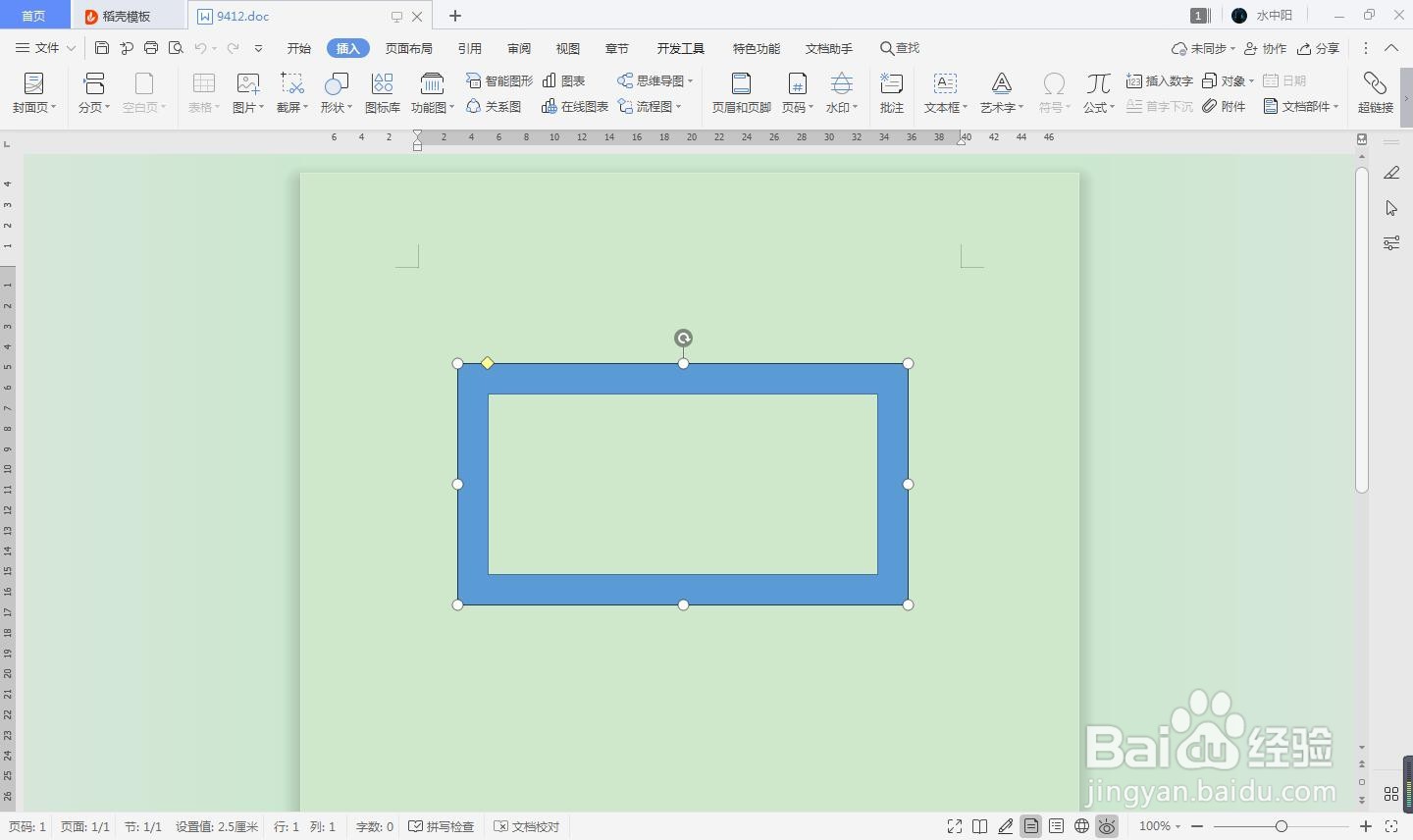Insert a Chart (图表)
Viewport: 1413px width, 840px height.
pos(564,80)
